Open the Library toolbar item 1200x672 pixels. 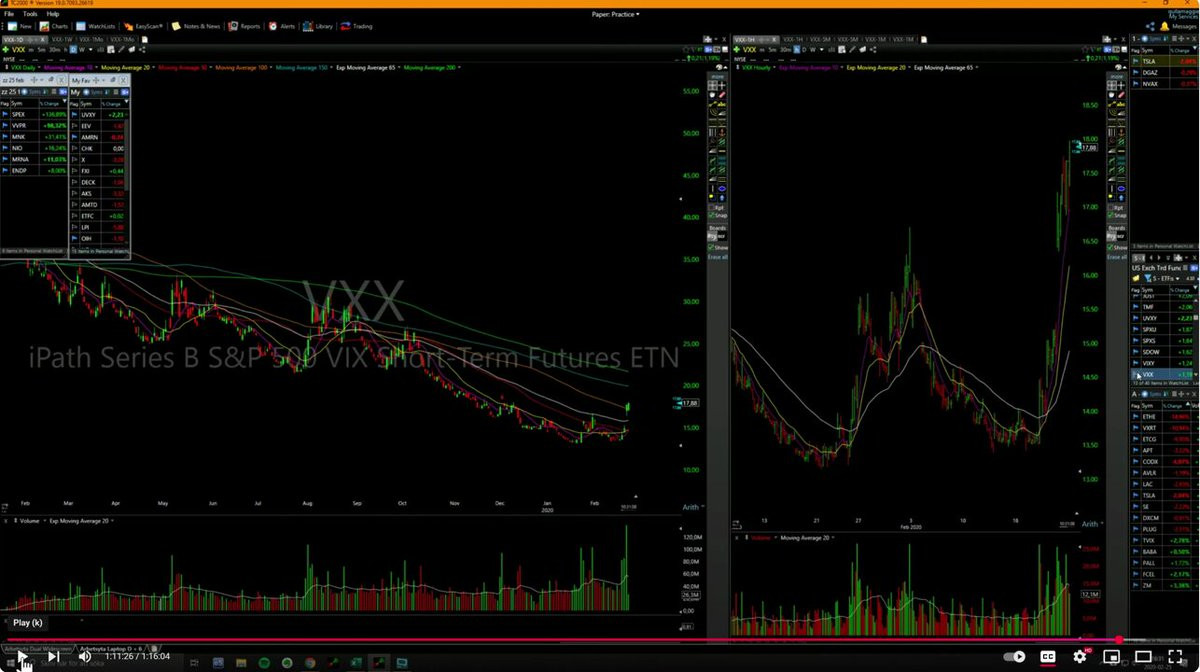[319, 26]
